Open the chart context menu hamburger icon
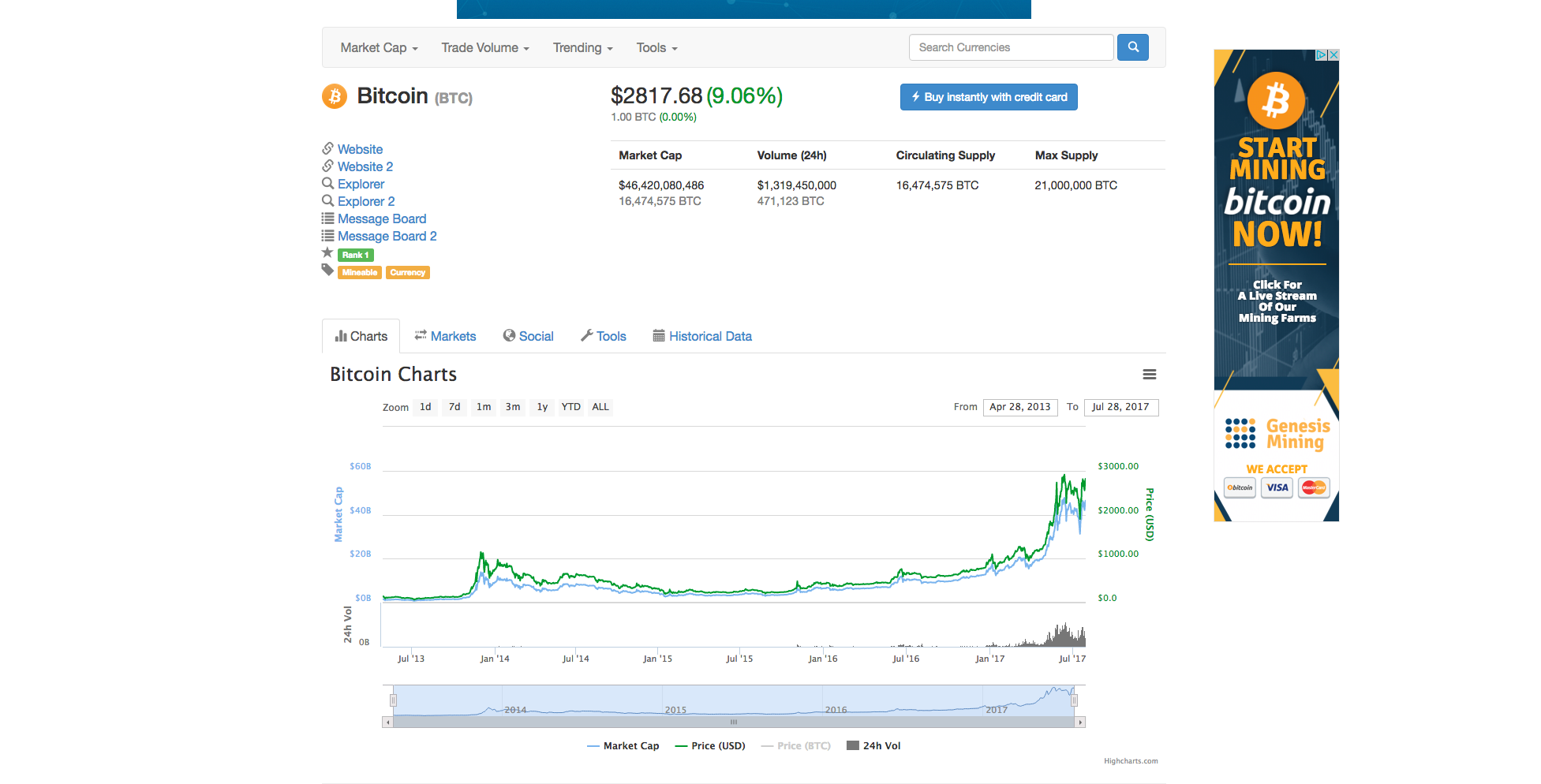This screenshot has height=784, width=1541. [x=1150, y=375]
